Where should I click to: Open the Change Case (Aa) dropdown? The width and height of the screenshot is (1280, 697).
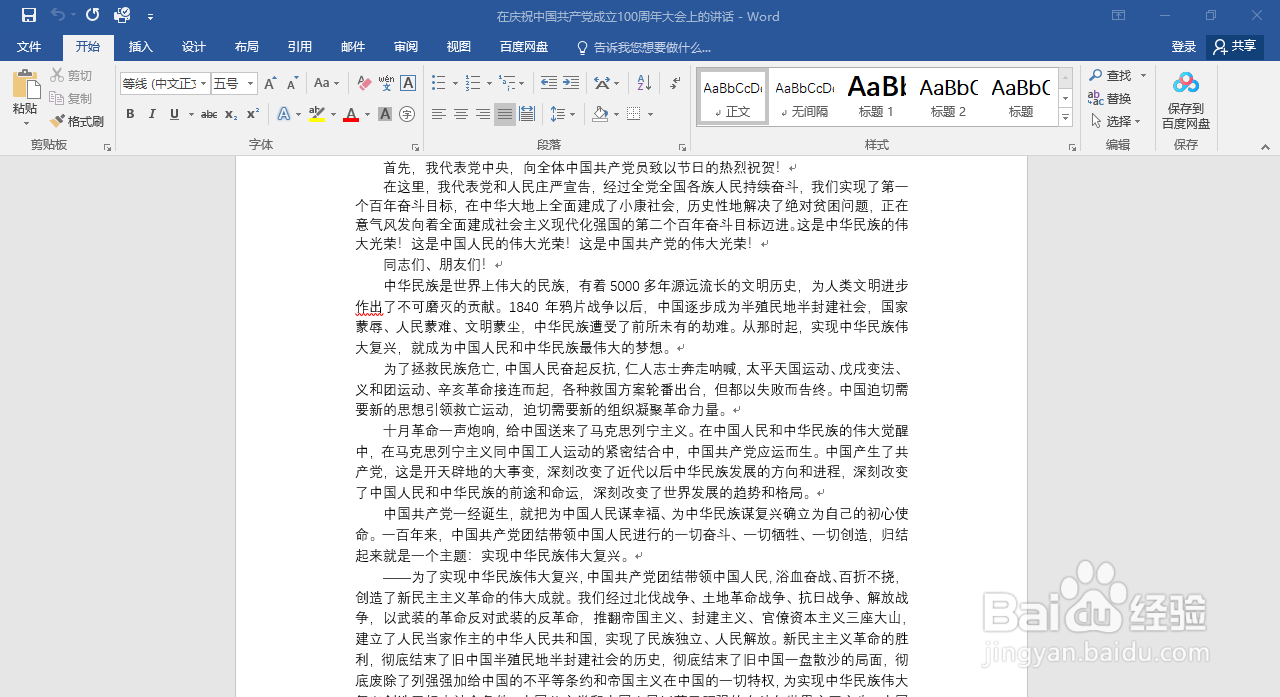tap(326, 83)
